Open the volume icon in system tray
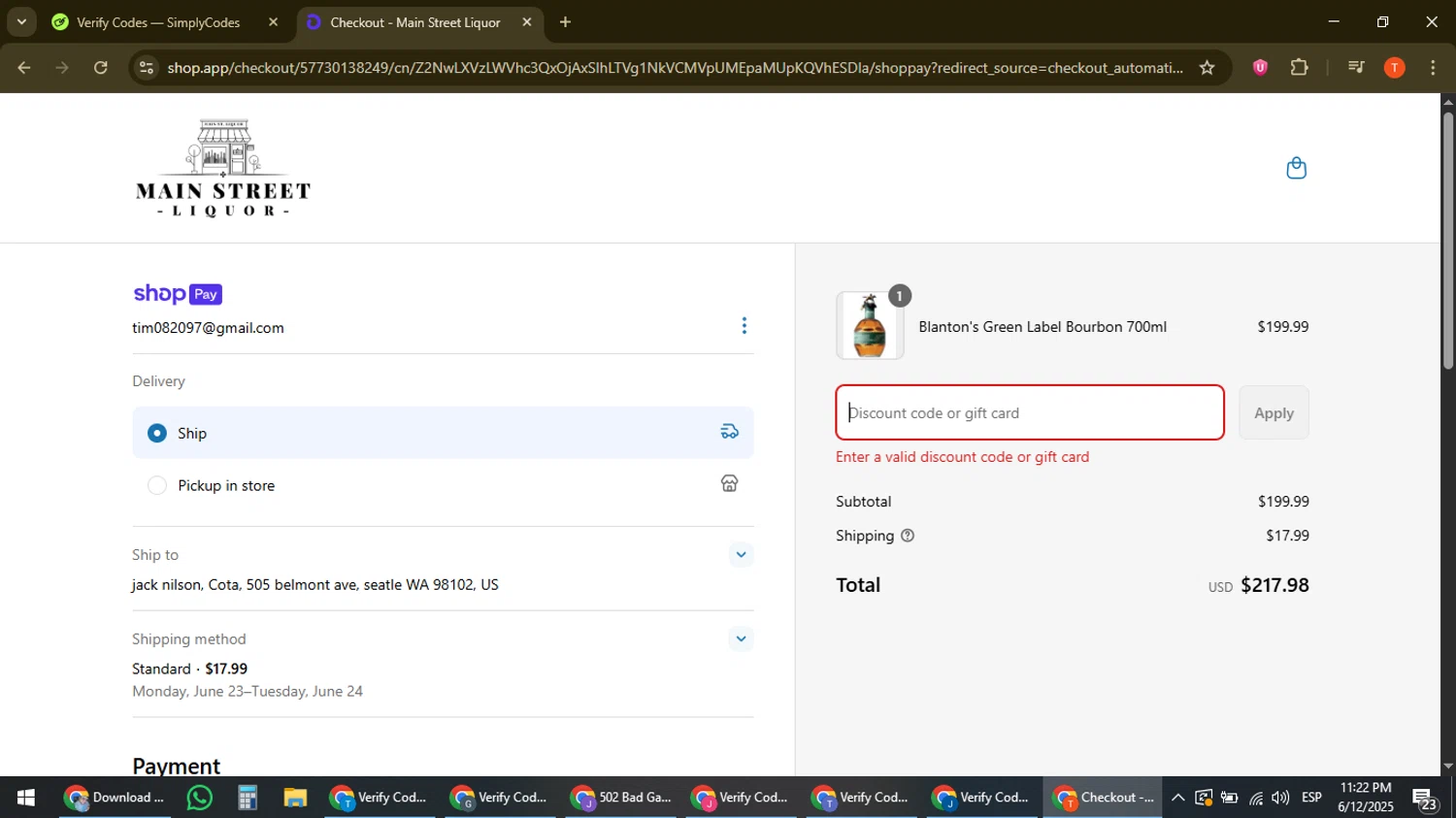The width and height of the screenshot is (1456, 818). click(1280, 798)
